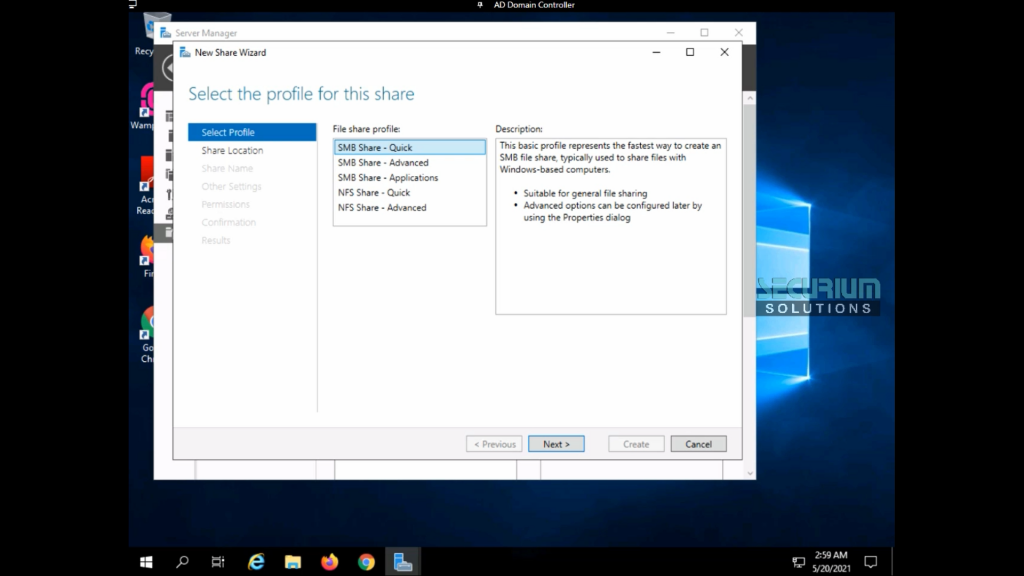Screen dimensions: 1024x576
Task: Close the New Share Wizard window
Action: pyautogui.click(x=724, y=52)
